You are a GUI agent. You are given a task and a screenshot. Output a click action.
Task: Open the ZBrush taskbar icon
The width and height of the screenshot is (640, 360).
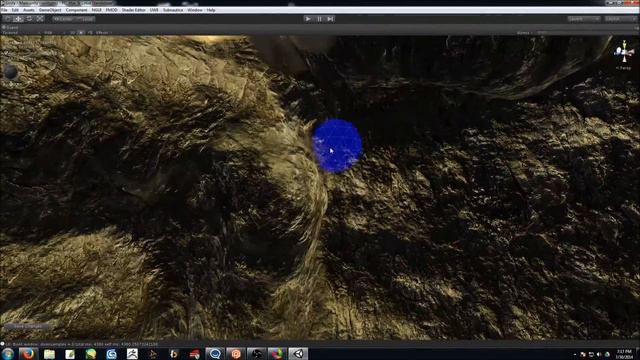click(x=132, y=354)
